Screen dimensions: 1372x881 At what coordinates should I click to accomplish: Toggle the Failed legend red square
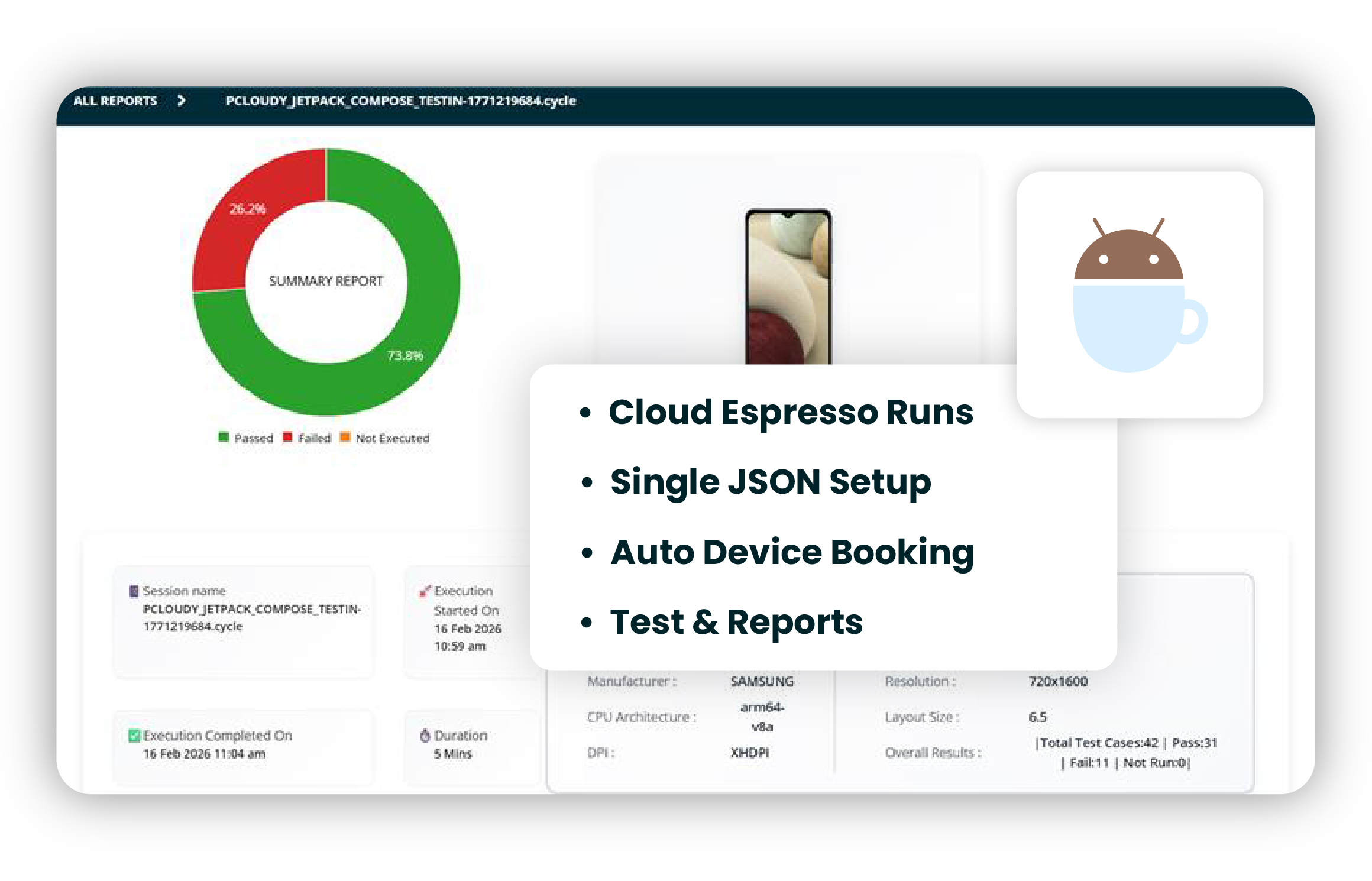click(288, 438)
